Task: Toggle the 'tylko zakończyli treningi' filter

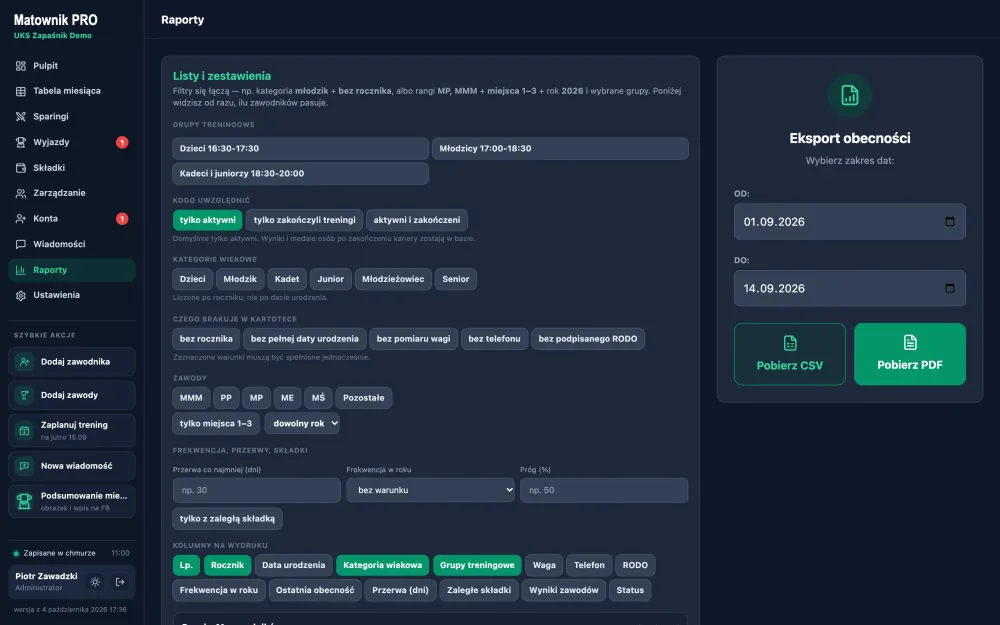Action: tap(304, 220)
